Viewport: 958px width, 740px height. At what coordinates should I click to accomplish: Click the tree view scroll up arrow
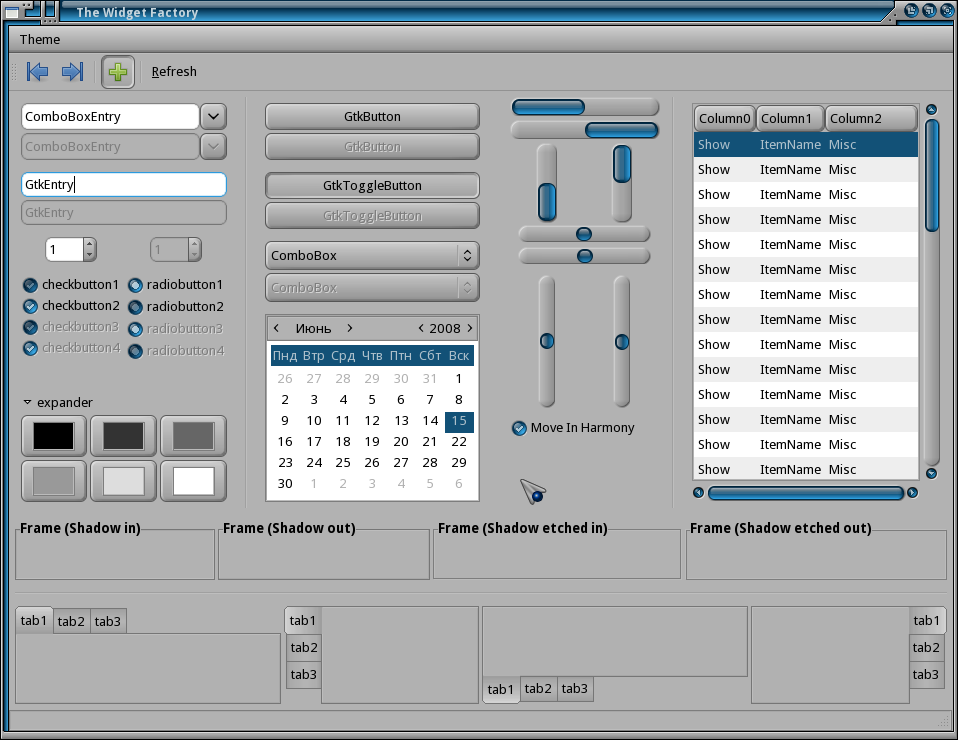tap(931, 109)
